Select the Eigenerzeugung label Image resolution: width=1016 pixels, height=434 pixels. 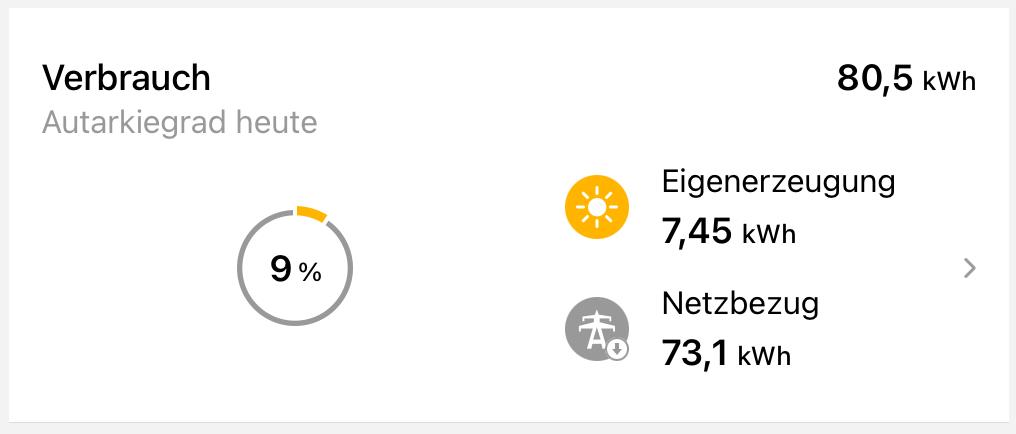click(x=778, y=183)
